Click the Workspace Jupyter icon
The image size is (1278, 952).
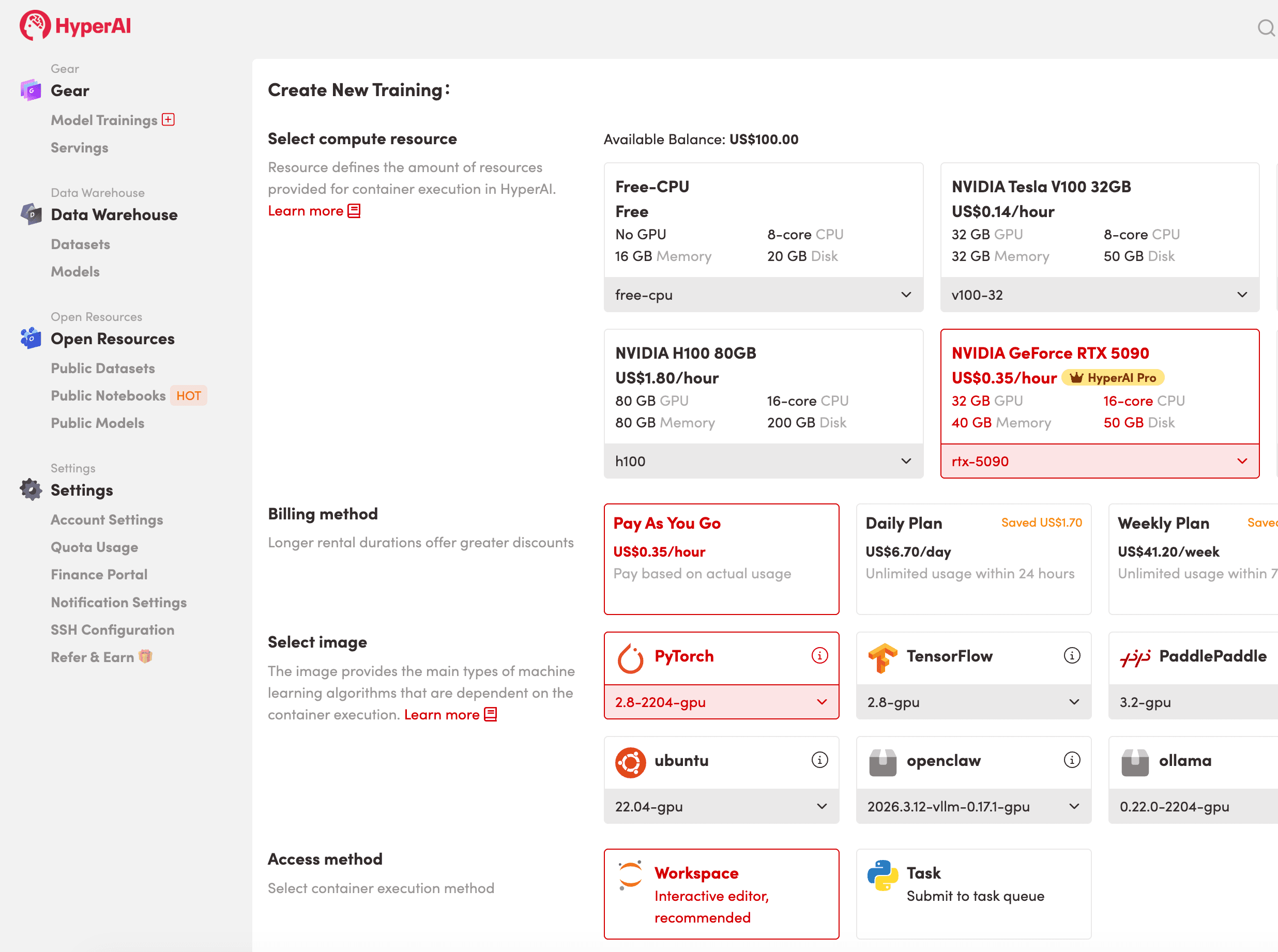[630, 876]
